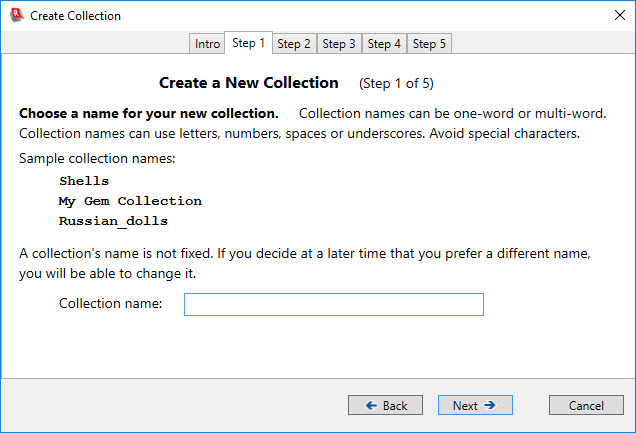Switch to the Intro tab
636x433 pixels.
tap(207, 44)
